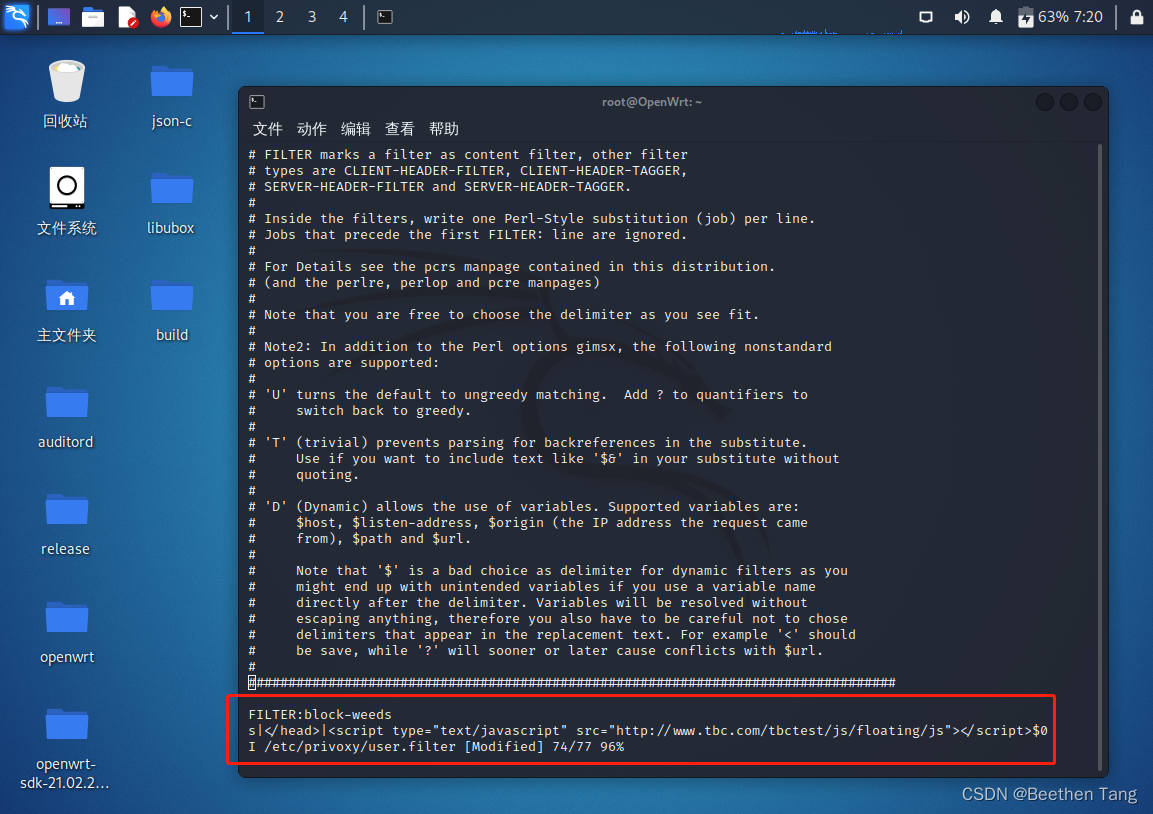This screenshot has width=1153, height=814.
Task: Launch Firefox from the top panel
Action: (x=160, y=17)
